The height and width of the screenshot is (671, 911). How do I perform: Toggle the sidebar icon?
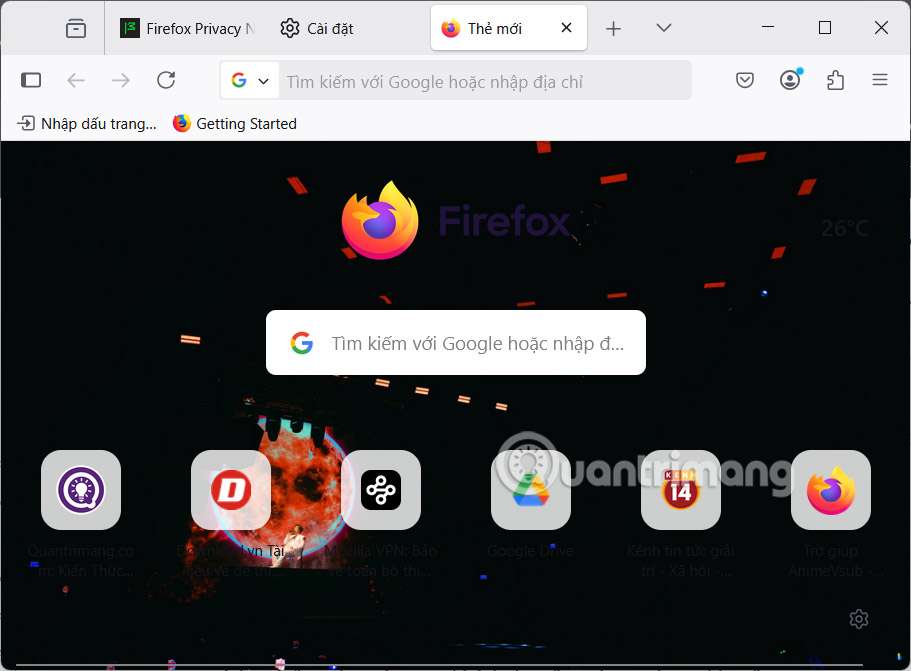point(31,79)
